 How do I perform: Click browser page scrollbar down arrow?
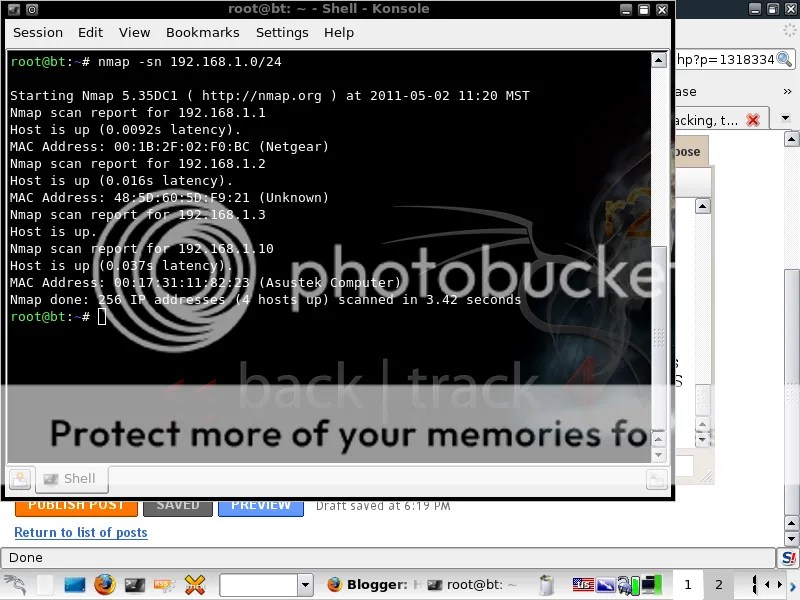tap(791, 538)
